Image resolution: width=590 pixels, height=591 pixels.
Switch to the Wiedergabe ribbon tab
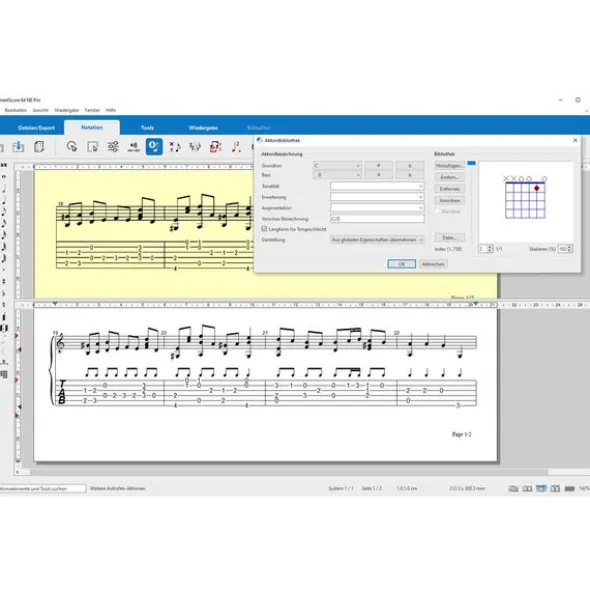tap(203, 128)
